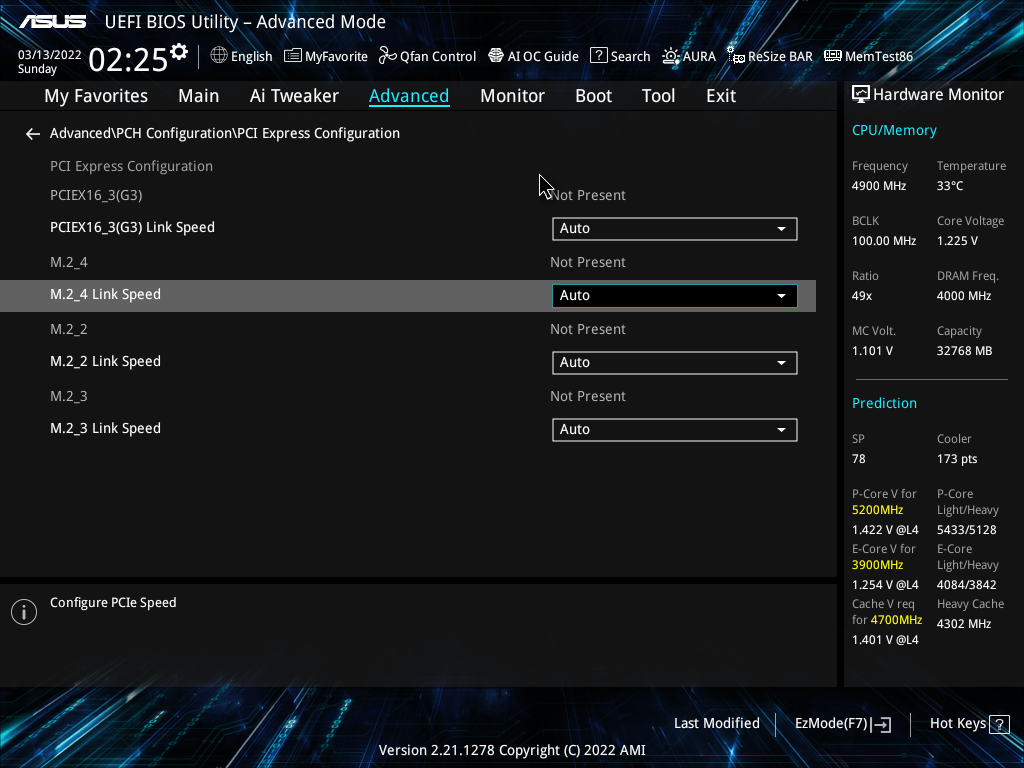Click the 100.00 MHz BCLK value
The width and height of the screenshot is (1024, 768).
click(884, 241)
